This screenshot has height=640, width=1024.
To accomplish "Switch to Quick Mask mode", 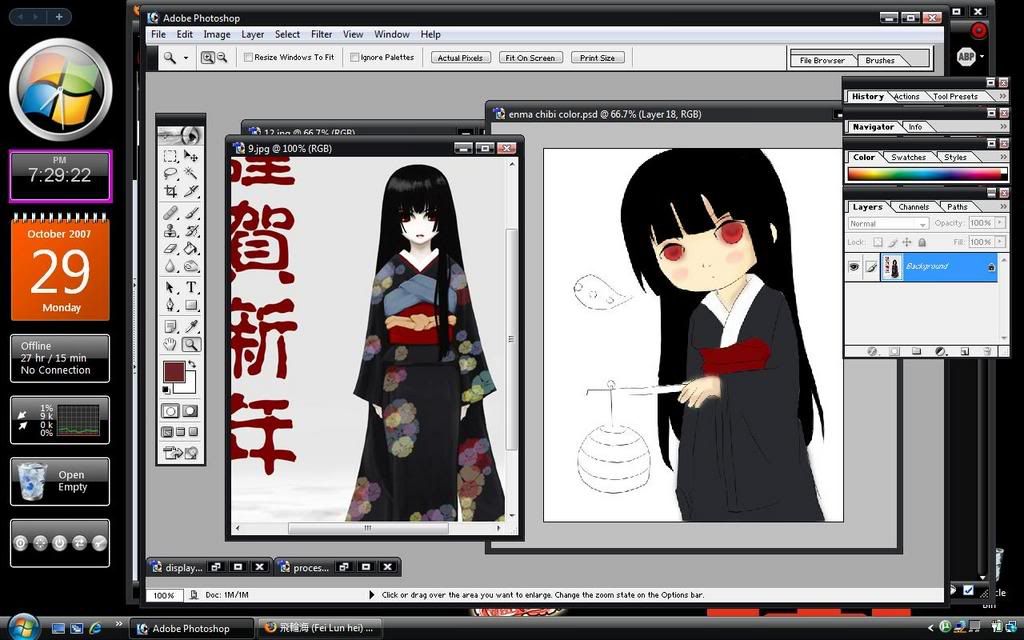I will (190, 411).
